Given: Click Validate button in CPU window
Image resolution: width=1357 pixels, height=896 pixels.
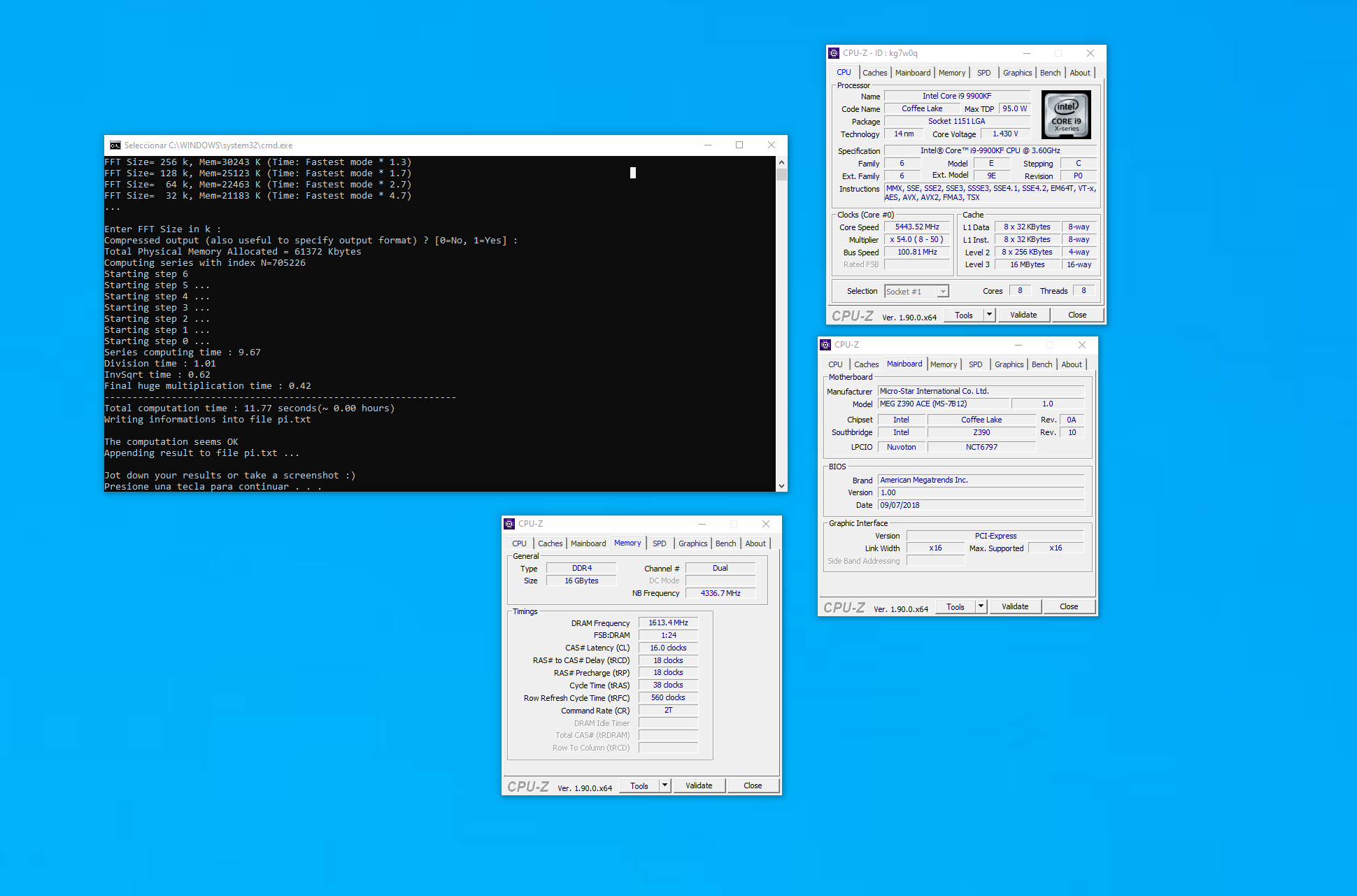Looking at the screenshot, I should pyautogui.click(x=1023, y=315).
